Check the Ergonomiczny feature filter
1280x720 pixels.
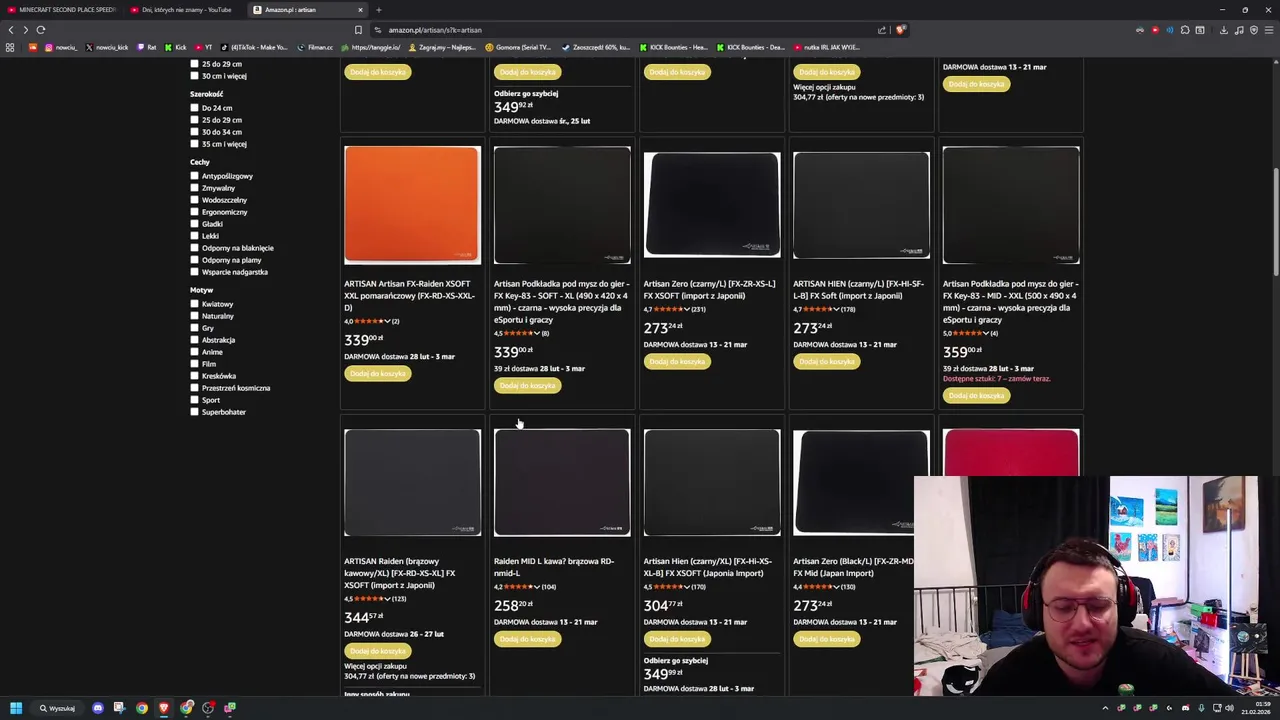[x=195, y=212]
